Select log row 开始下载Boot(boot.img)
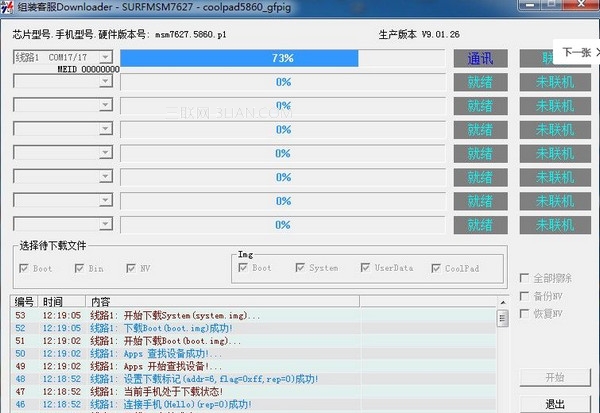 tap(254, 341)
